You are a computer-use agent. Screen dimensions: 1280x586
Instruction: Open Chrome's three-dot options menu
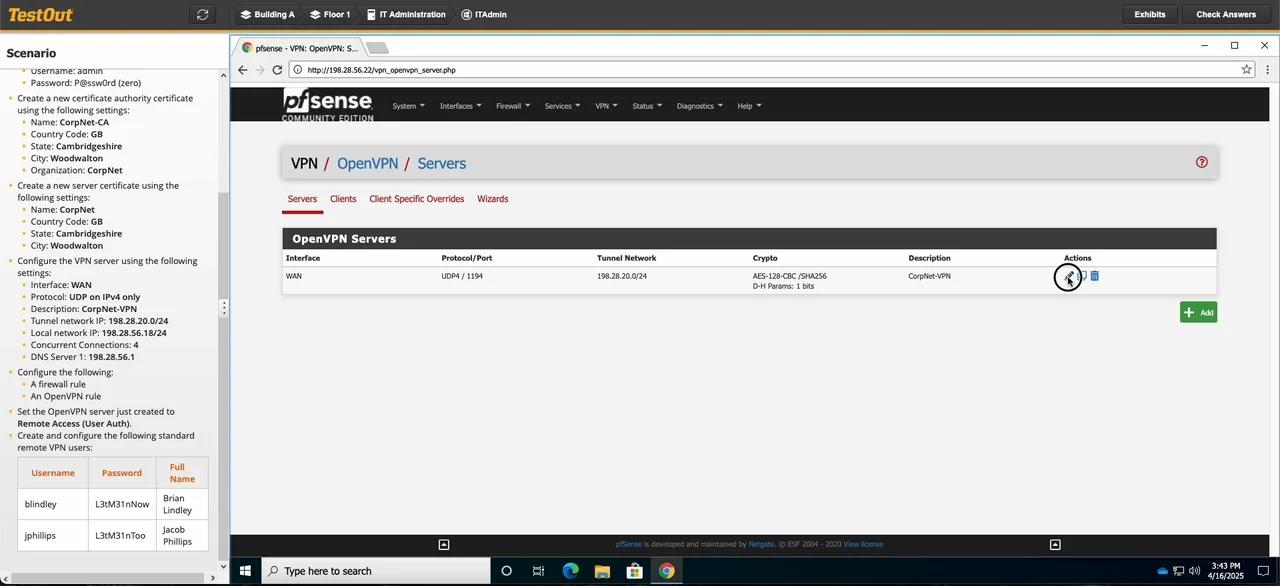(x=1267, y=70)
